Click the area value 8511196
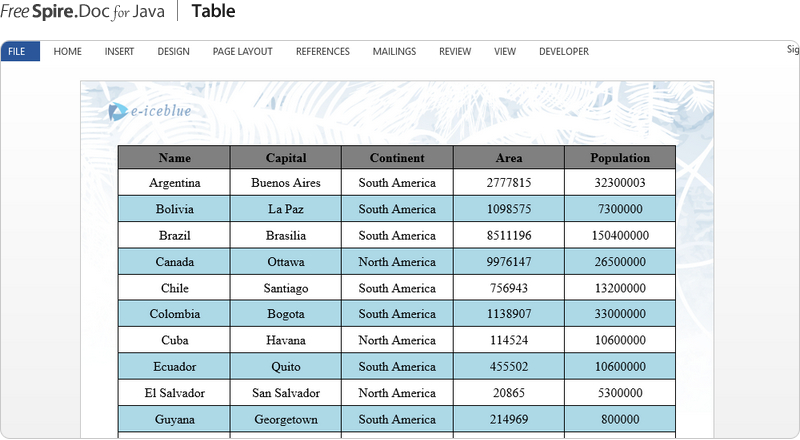800x440 pixels. pyautogui.click(x=509, y=235)
